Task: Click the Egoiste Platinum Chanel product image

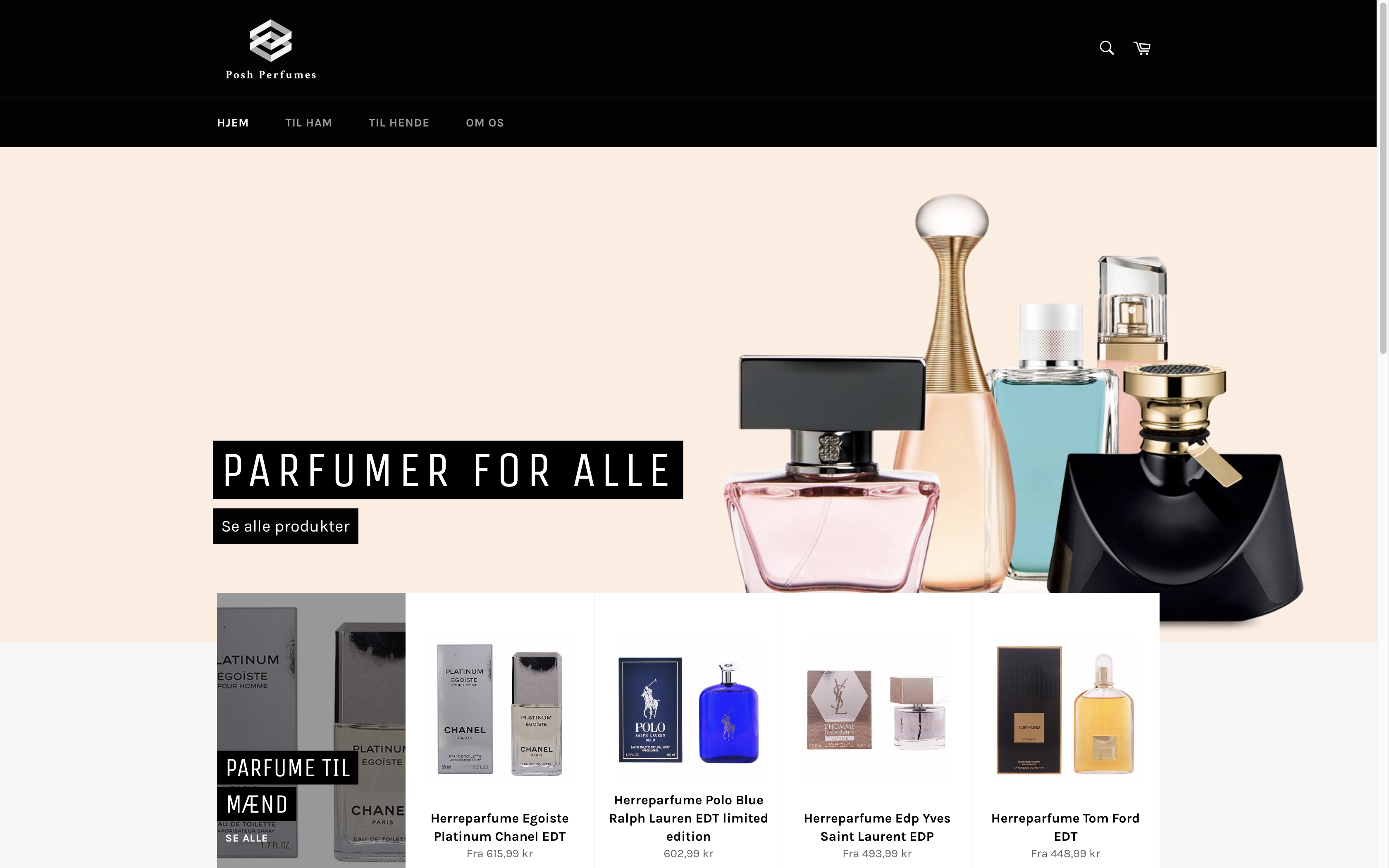Action: pyautogui.click(x=499, y=710)
